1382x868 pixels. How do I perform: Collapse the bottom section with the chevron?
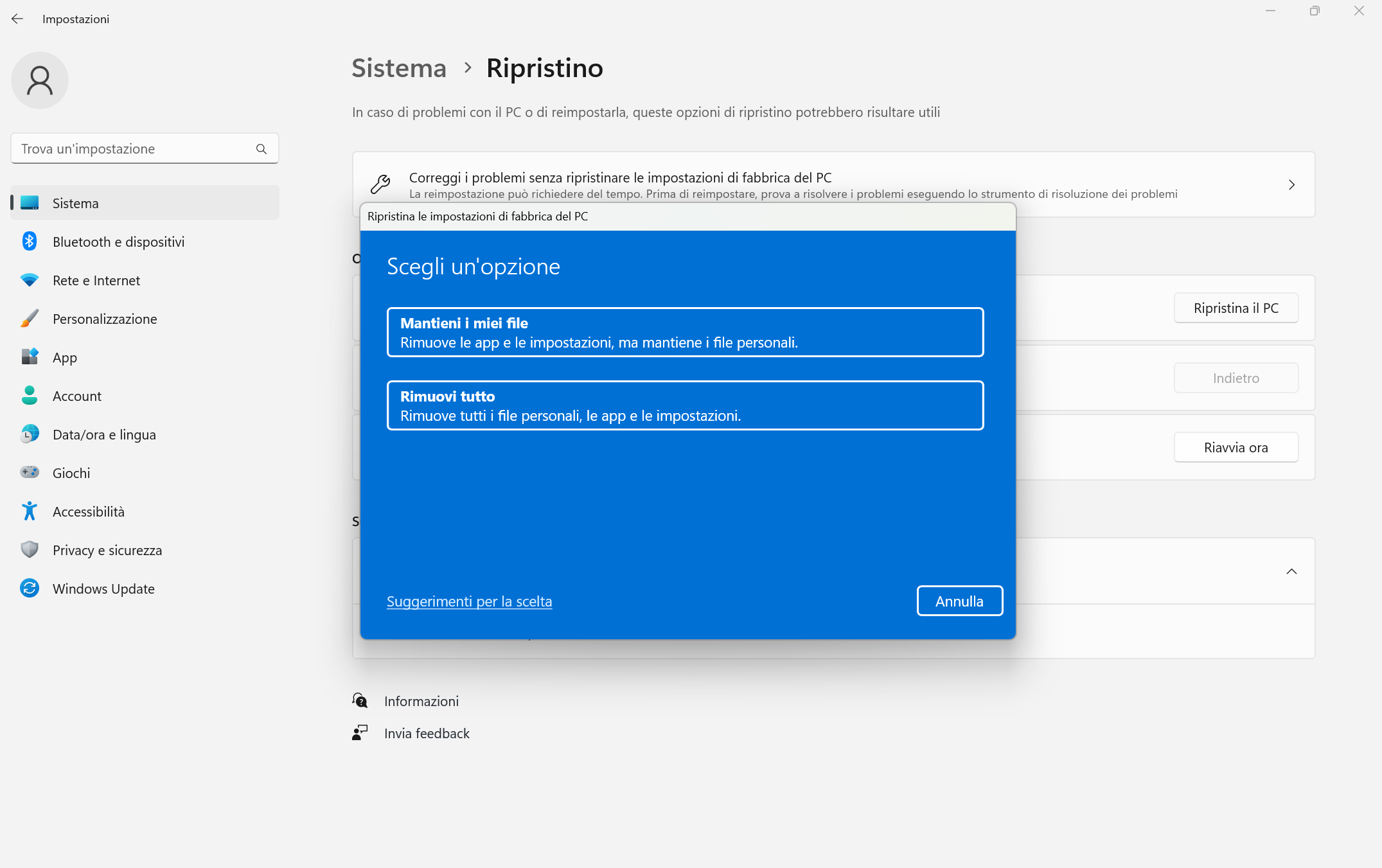tap(1291, 571)
